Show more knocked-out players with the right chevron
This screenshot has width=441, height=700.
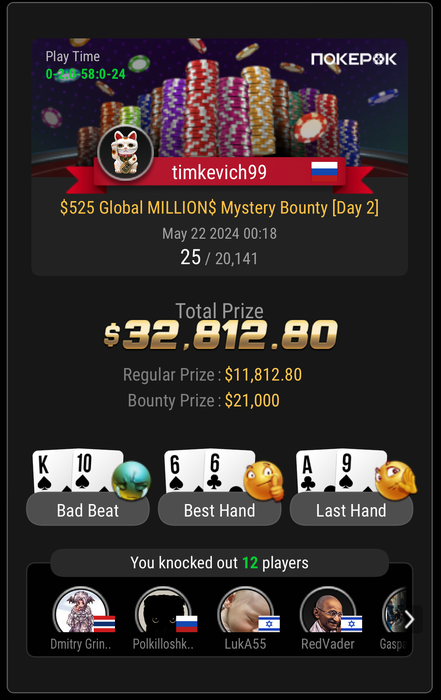409,619
